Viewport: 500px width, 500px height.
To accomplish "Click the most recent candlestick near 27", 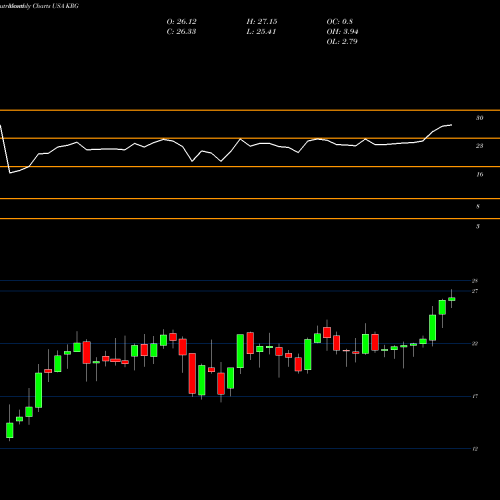I will pos(452,299).
